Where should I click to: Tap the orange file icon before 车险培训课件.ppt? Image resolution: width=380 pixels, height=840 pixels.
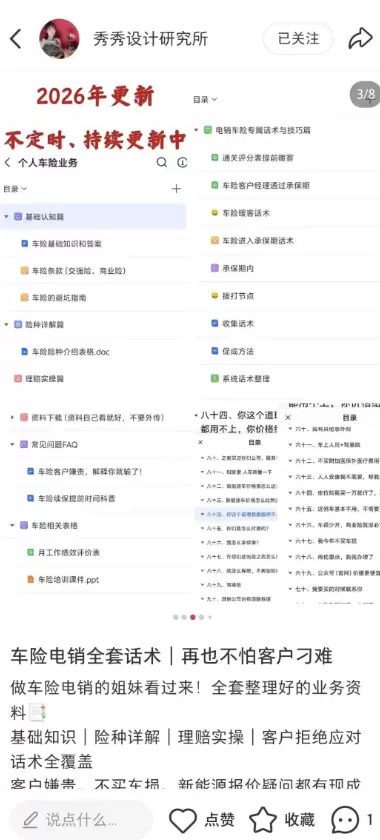point(31,580)
